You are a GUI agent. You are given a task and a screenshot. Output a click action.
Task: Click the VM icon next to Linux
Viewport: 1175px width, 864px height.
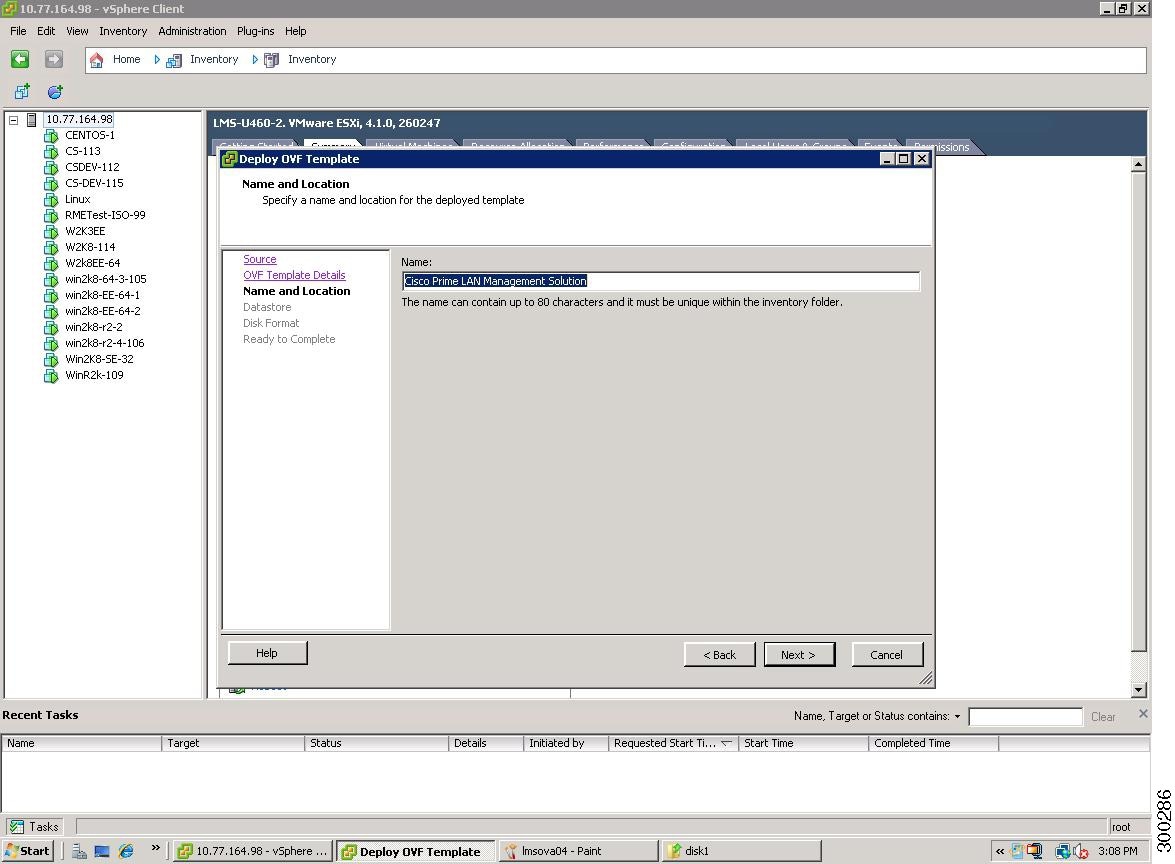point(51,199)
